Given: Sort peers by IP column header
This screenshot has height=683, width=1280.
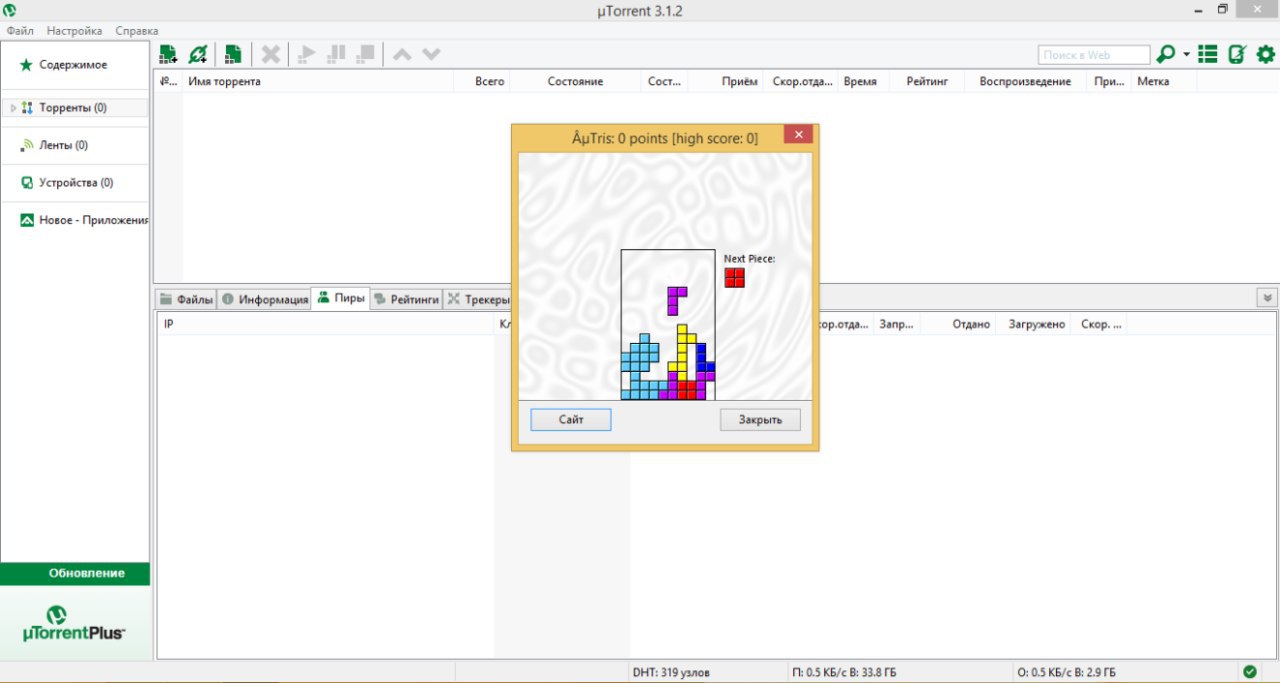Looking at the screenshot, I should pyautogui.click(x=326, y=324).
